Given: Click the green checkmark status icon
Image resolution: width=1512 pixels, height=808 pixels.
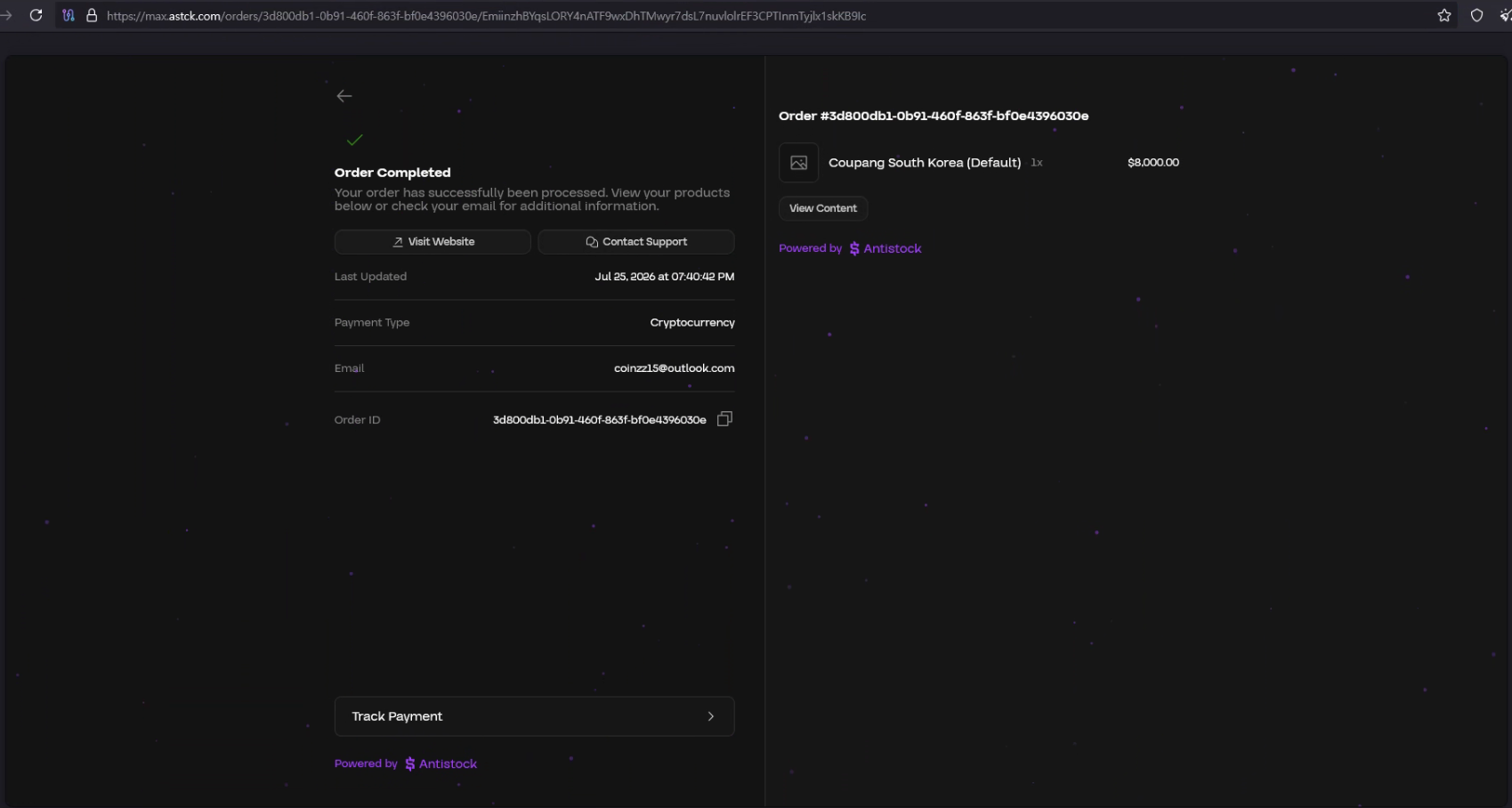Looking at the screenshot, I should click(x=355, y=140).
